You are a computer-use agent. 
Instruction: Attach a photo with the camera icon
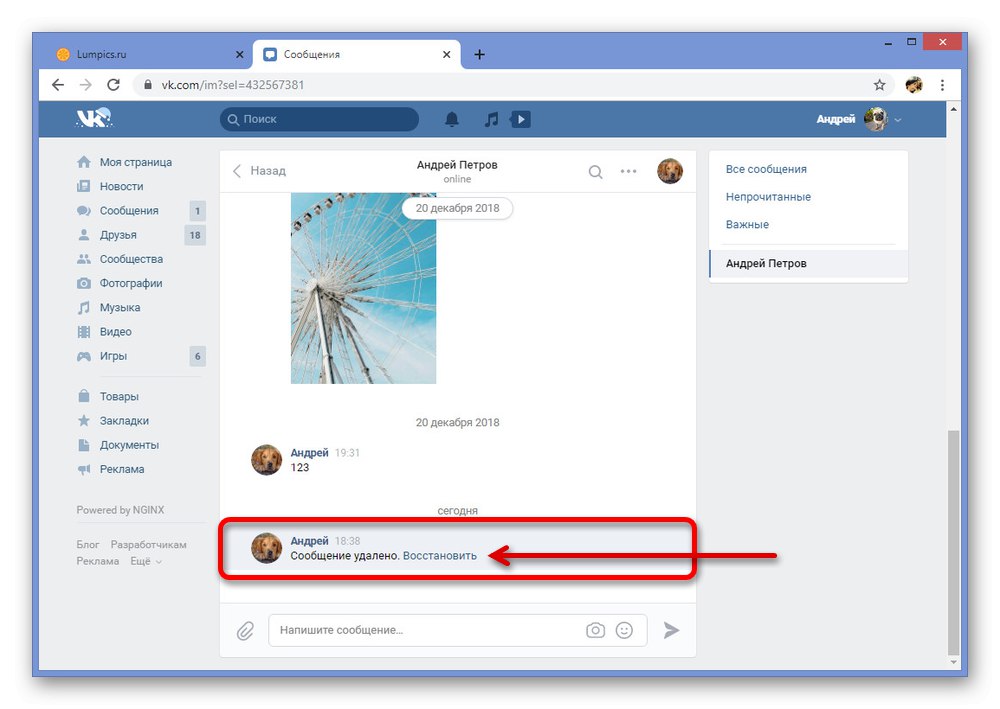(595, 630)
